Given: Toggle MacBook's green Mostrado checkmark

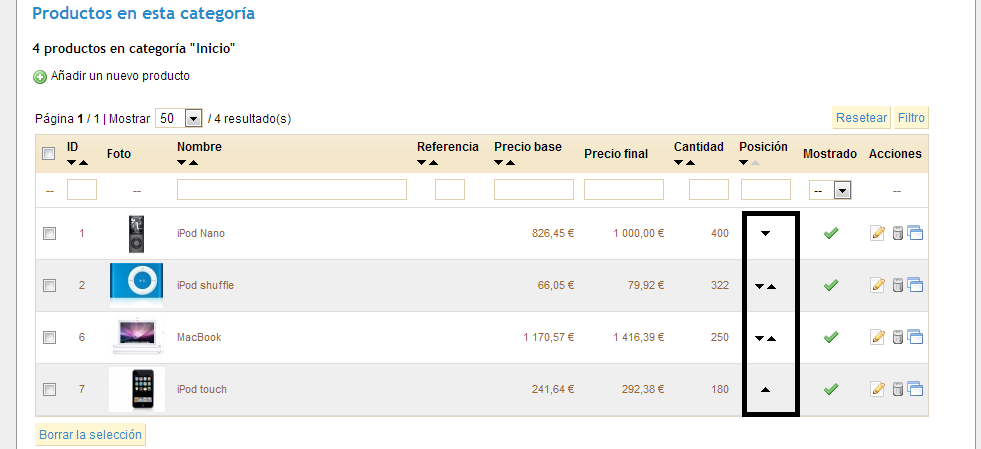Looking at the screenshot, I should 830,338.
